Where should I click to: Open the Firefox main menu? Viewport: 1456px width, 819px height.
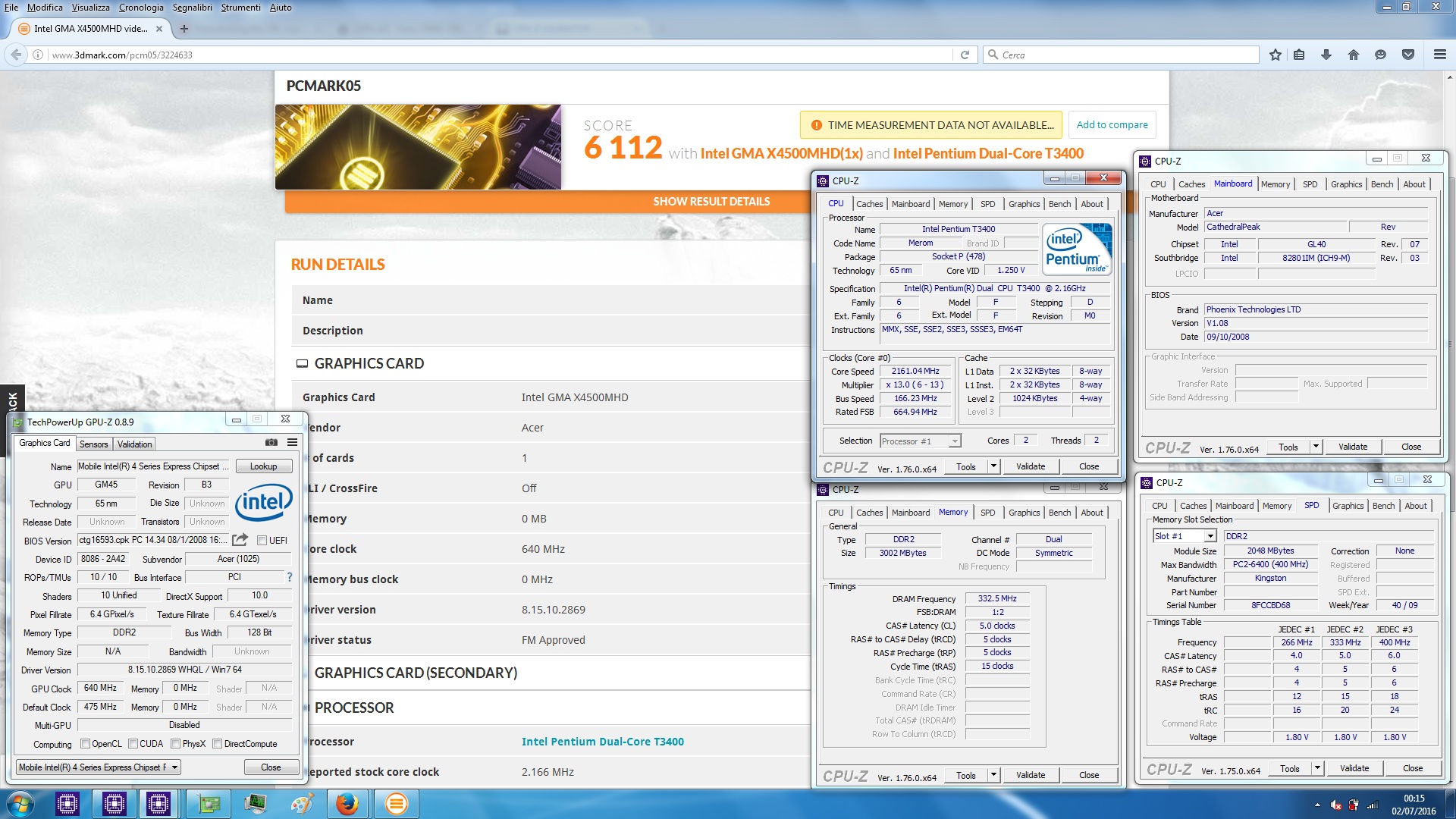[x=1439, y=55]
